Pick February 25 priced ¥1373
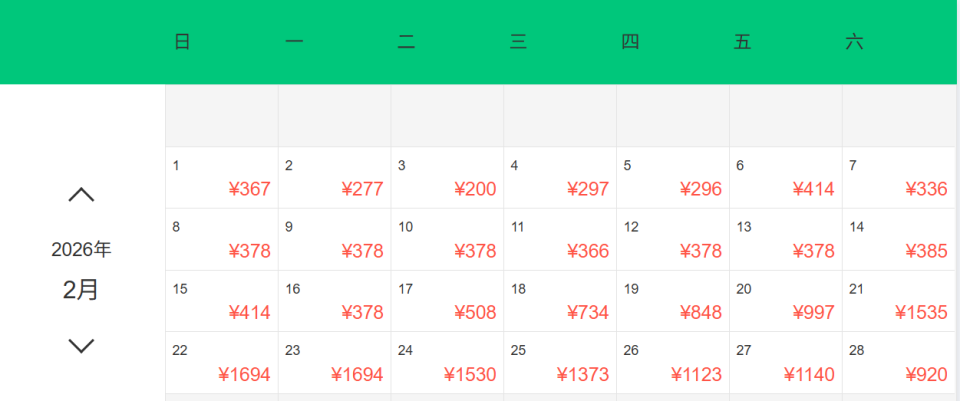The height and width of the screenshot is (401, 960). coord(560,363)
